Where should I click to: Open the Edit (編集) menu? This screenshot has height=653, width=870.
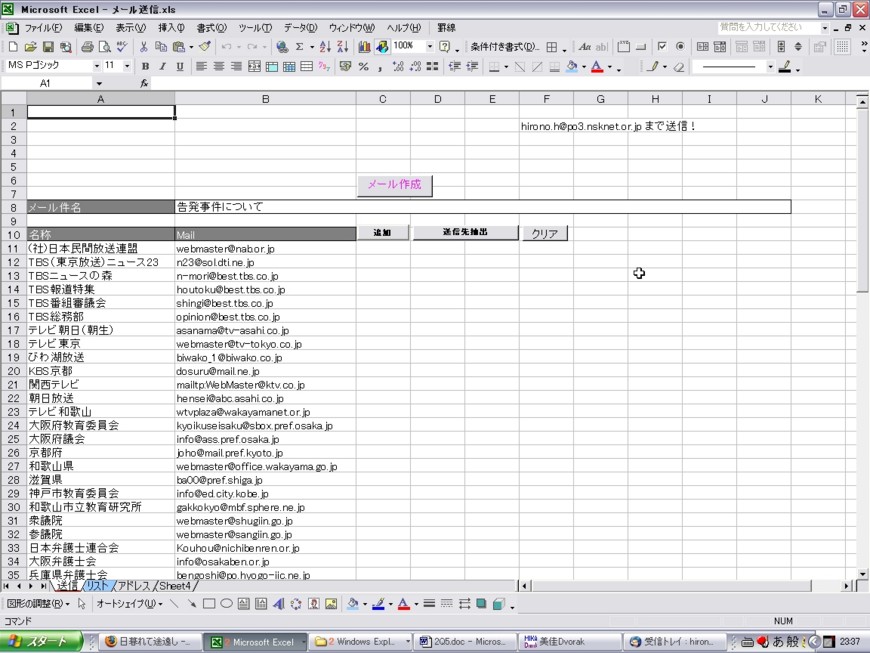pos(88,28)
